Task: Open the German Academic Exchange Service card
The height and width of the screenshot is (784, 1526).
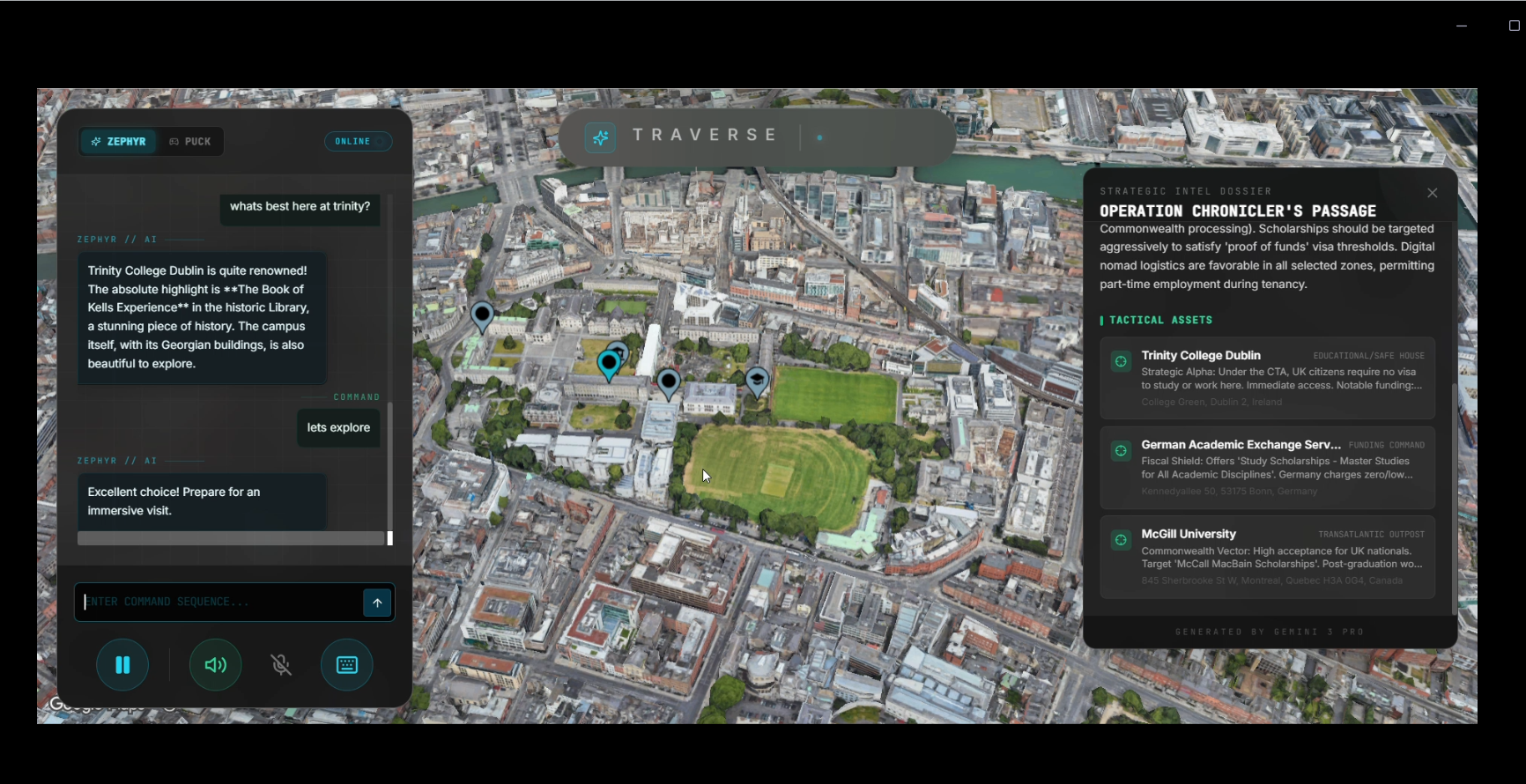Action: (x=1268, y=468)
